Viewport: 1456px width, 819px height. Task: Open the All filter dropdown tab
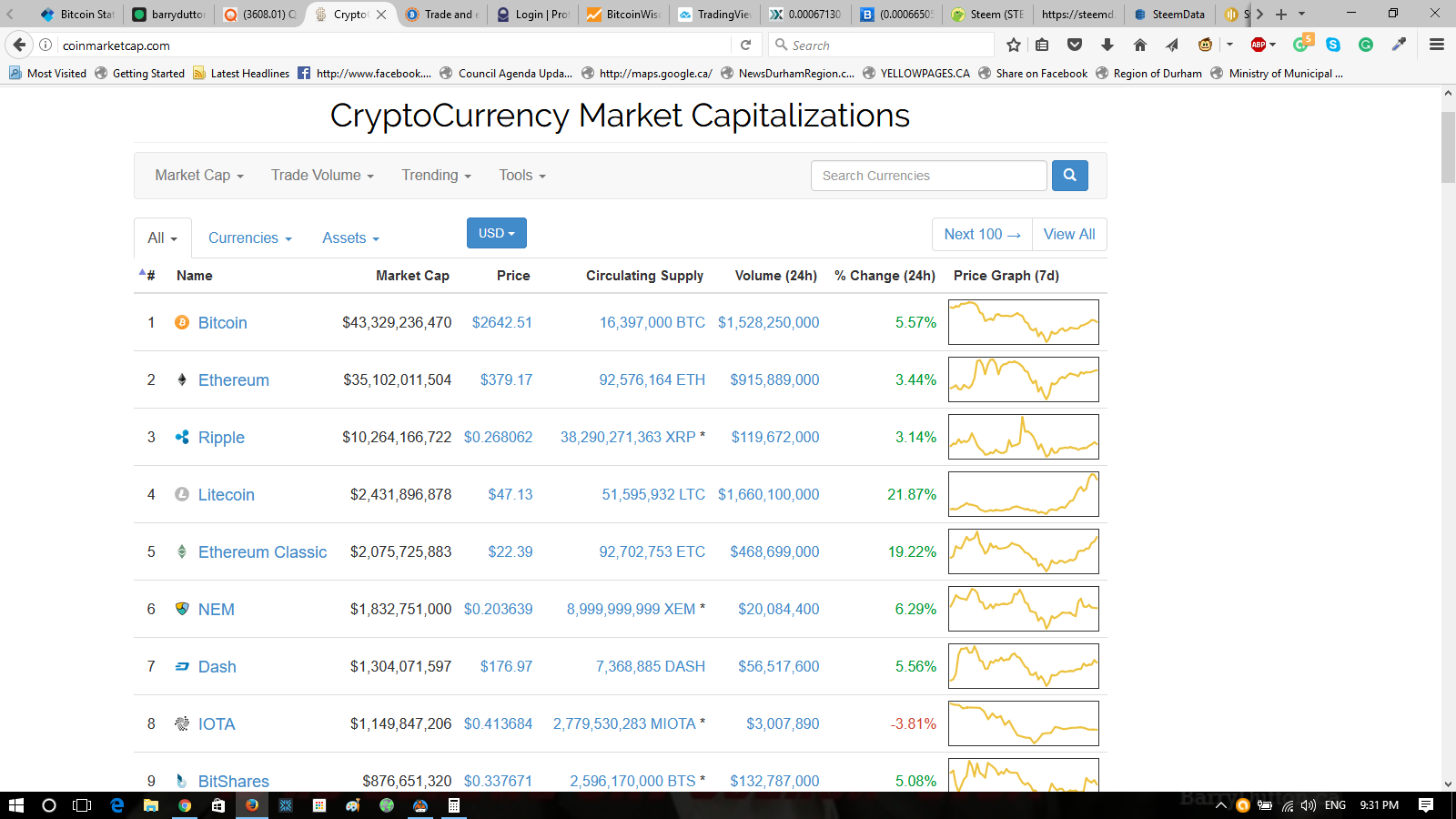163,238
